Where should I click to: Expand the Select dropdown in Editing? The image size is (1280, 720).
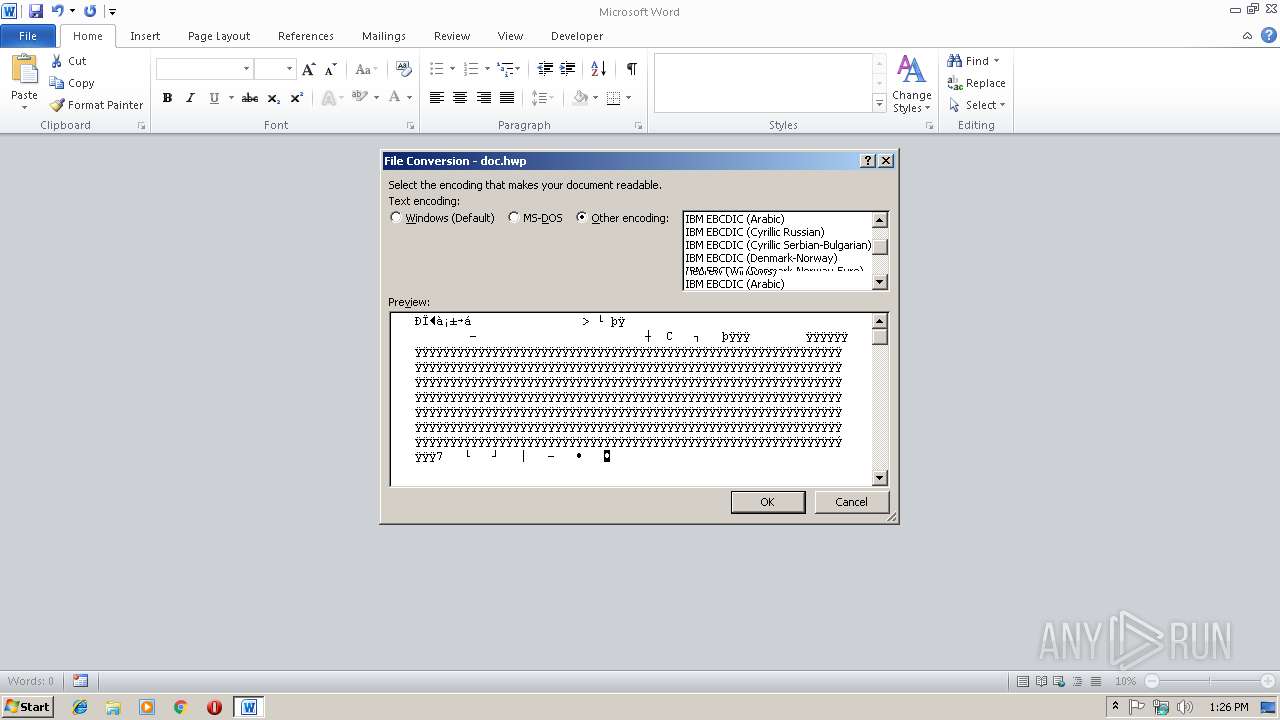[x=977, y=105]
